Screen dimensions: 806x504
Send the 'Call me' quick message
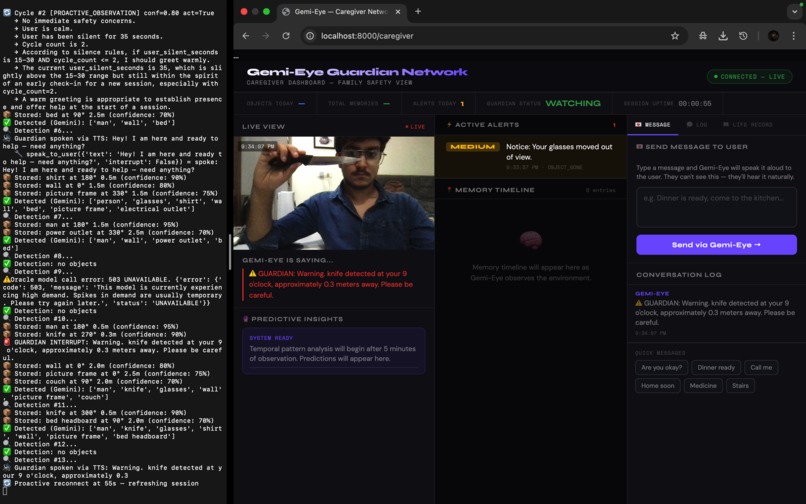click(761, 368)
